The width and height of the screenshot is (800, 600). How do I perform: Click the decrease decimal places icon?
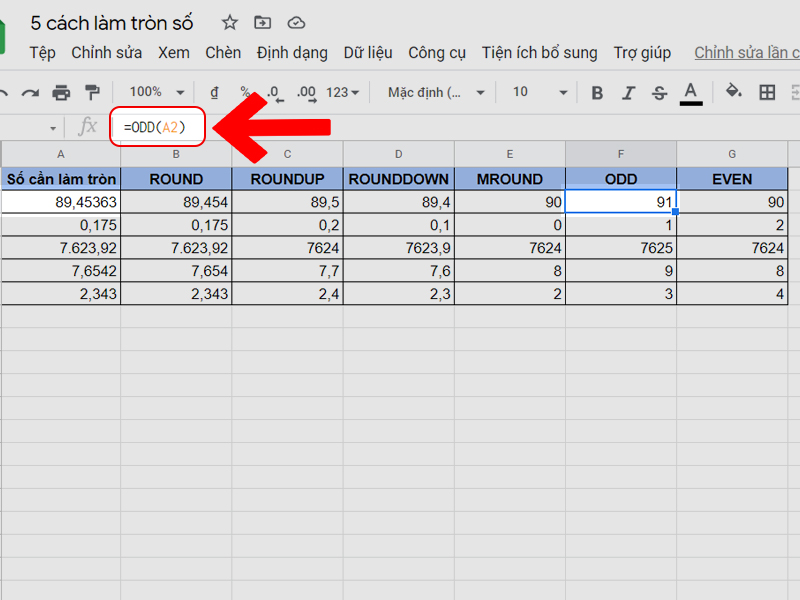coord(274,93)
